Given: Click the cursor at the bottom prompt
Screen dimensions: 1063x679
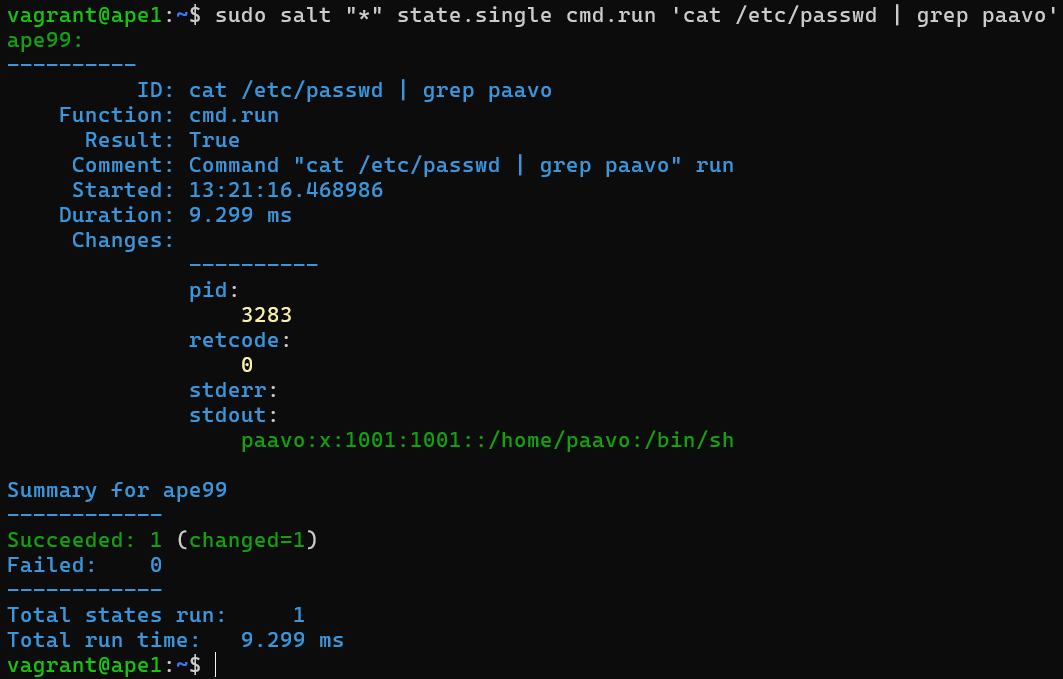Looking at the screenshot, I should (x=214, y=665).
